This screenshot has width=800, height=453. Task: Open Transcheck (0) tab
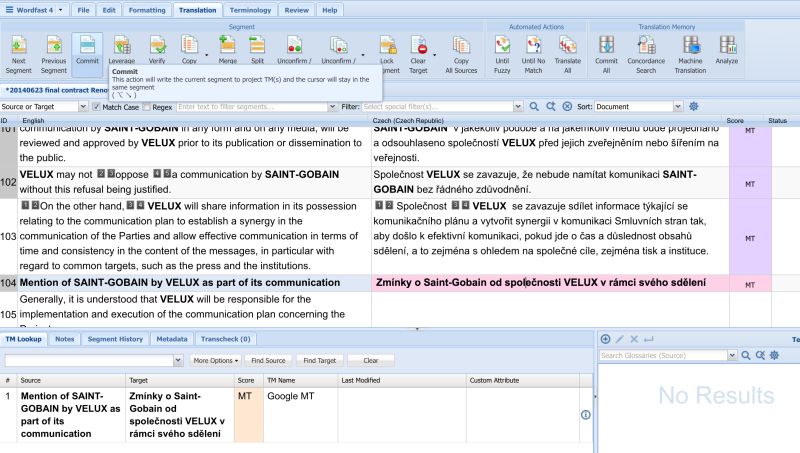click(x=226, y=339)
